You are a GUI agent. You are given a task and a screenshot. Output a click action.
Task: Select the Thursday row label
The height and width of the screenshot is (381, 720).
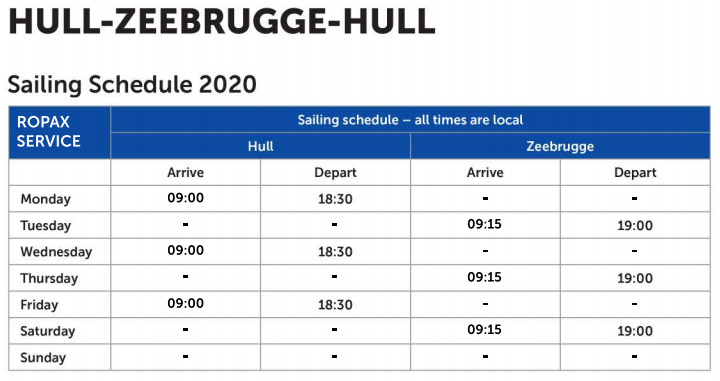pos(49,278)
